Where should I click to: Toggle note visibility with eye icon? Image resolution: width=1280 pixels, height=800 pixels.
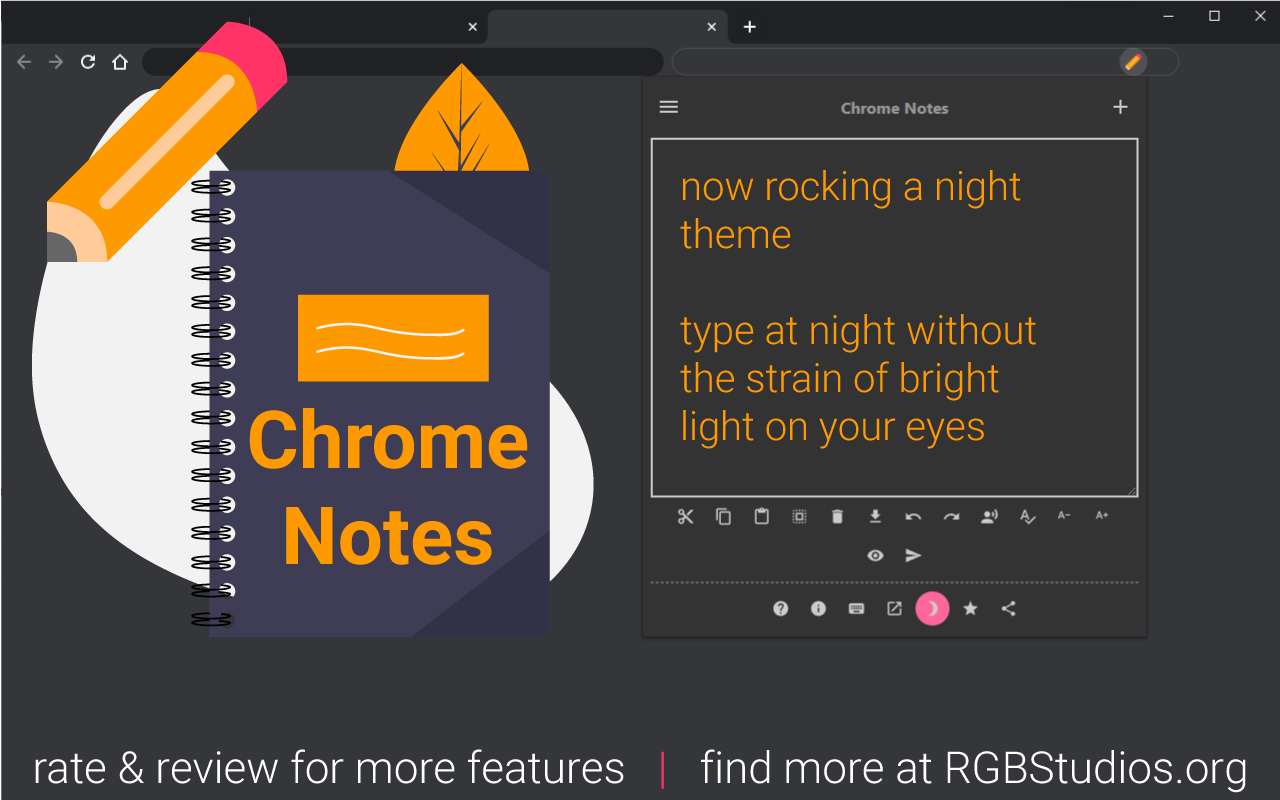[x=875, y=556]
